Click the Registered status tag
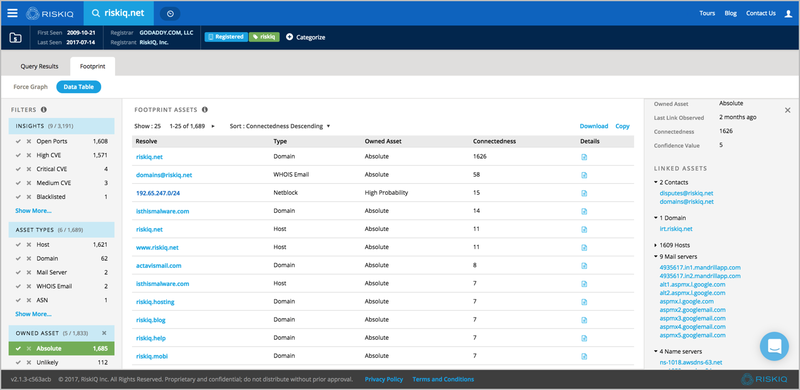This screenshot has height=390, width=800. click(226, 37)
